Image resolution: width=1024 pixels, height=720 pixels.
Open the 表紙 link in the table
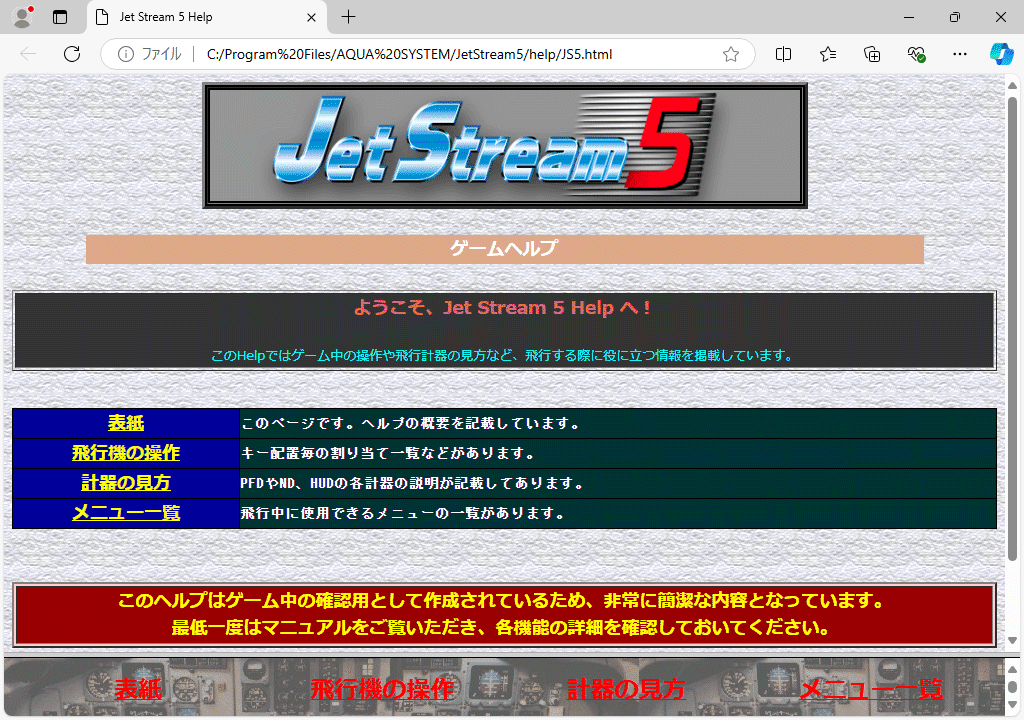(126, 423)
